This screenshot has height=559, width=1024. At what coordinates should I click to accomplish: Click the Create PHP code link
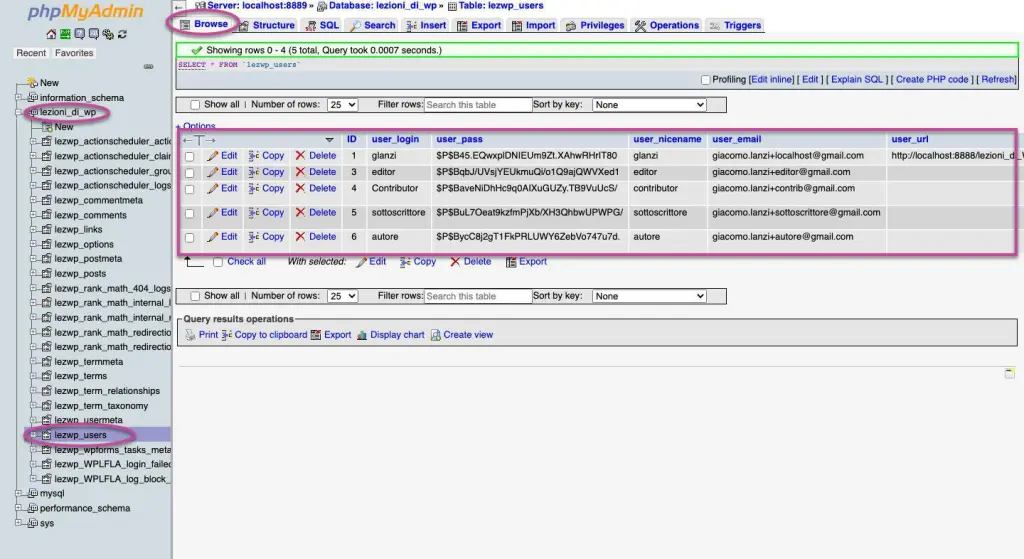(x=932, y=80)
